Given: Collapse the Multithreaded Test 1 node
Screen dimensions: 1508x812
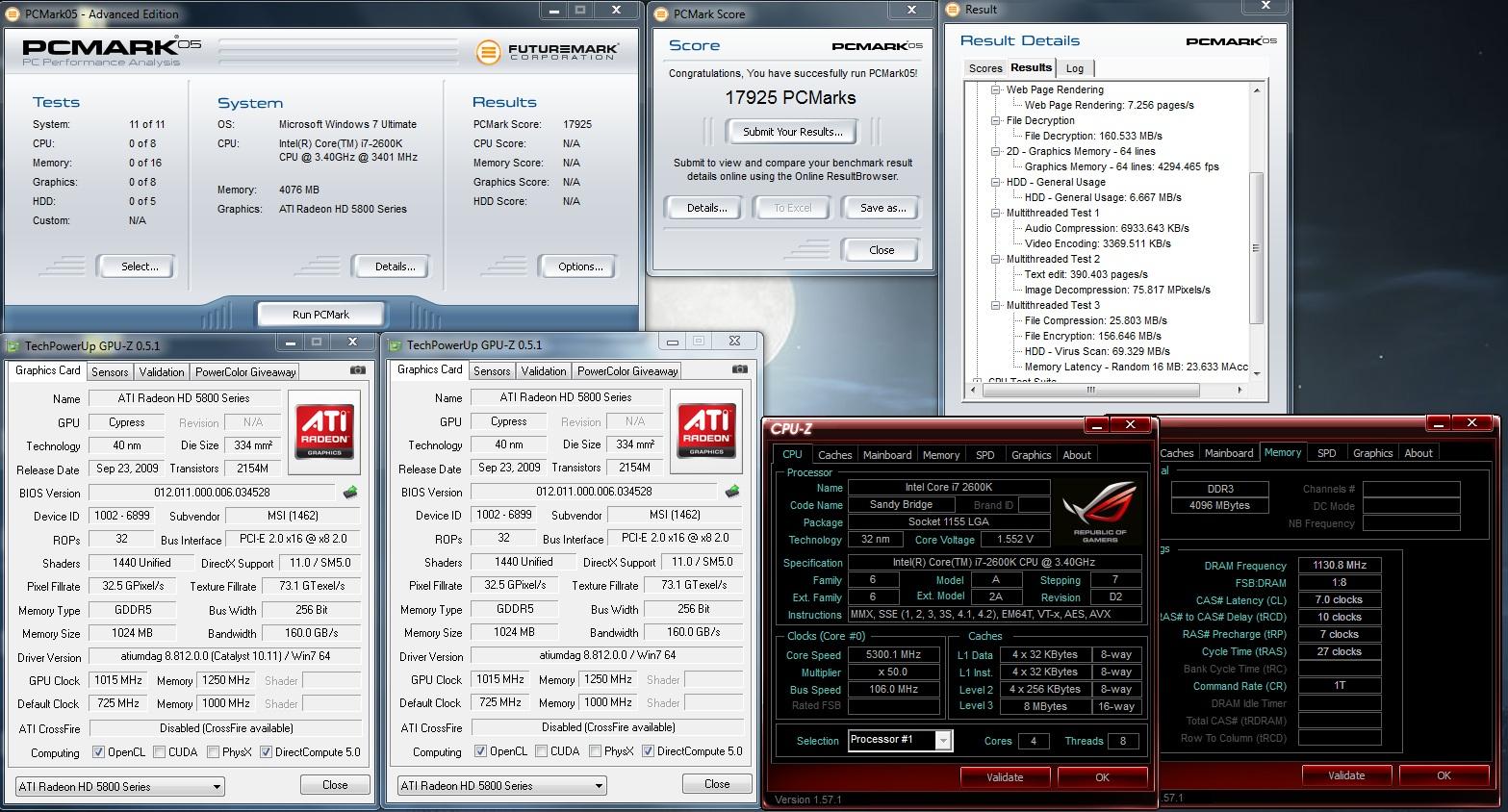Looking at the screenshot, I should tap(996, 213).
